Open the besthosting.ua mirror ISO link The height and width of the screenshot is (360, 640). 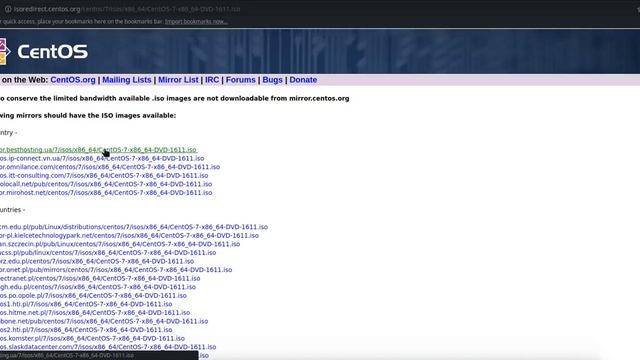(98, 150)
